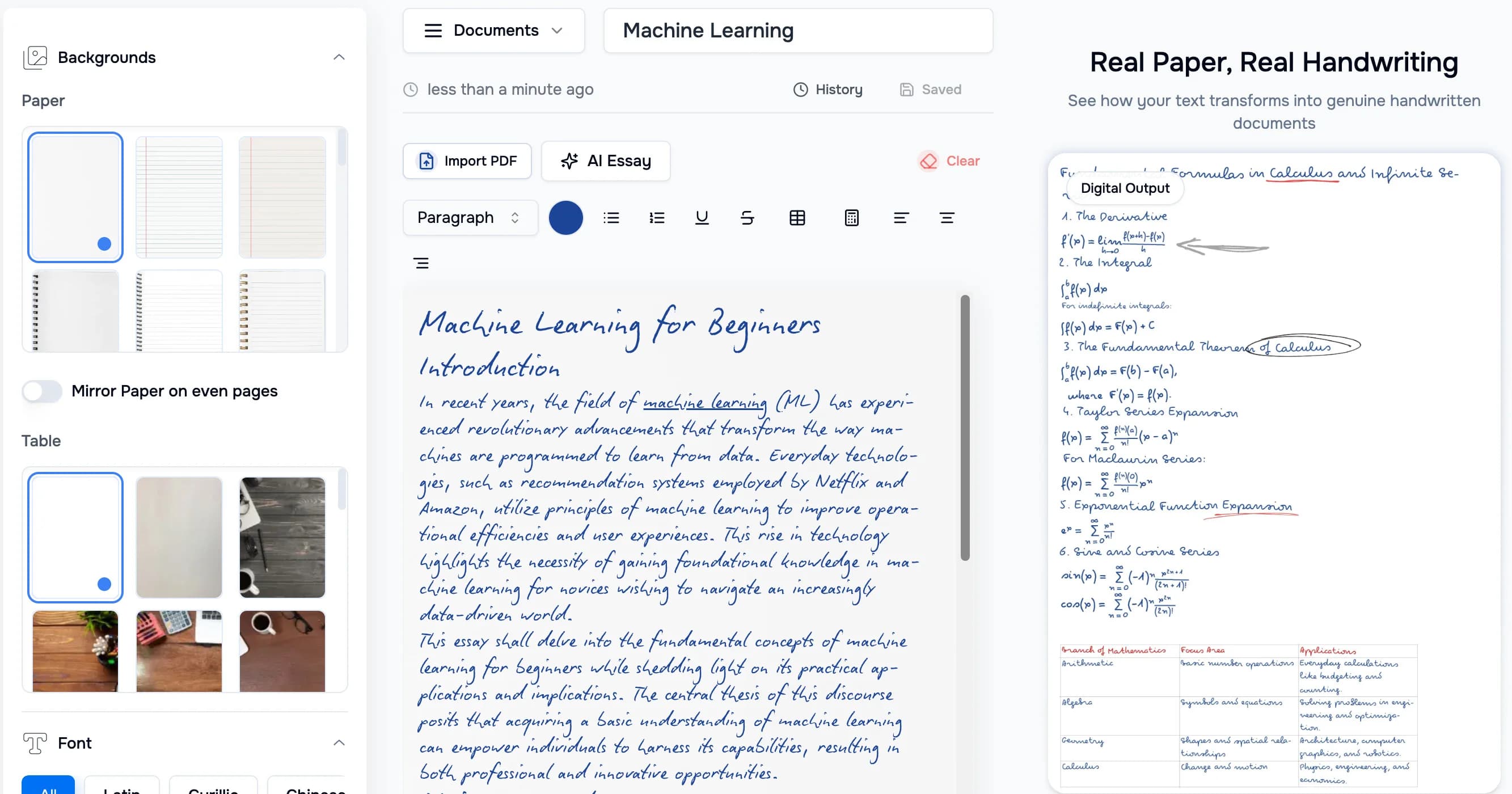Viewport: 1512px width, 794px height.
Task: Pick the desk with calculator background
Action: pyautogui.click(x=179, y=652)
